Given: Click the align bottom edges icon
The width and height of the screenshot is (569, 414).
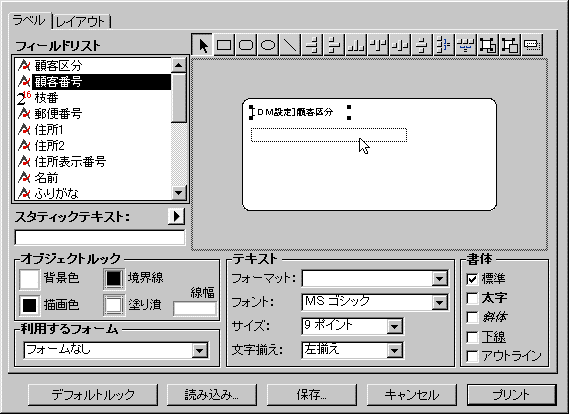Looking at the screenshot, I should pyautogui.click(x=356, y=45).
